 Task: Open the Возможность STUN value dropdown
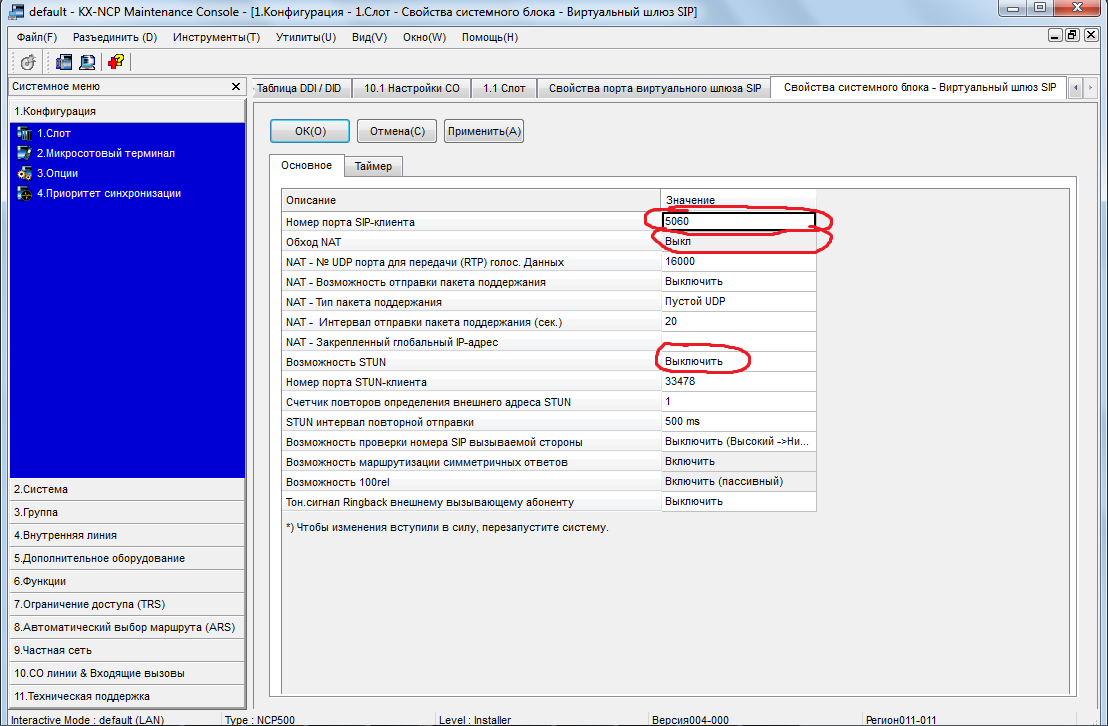click(738, 361)
